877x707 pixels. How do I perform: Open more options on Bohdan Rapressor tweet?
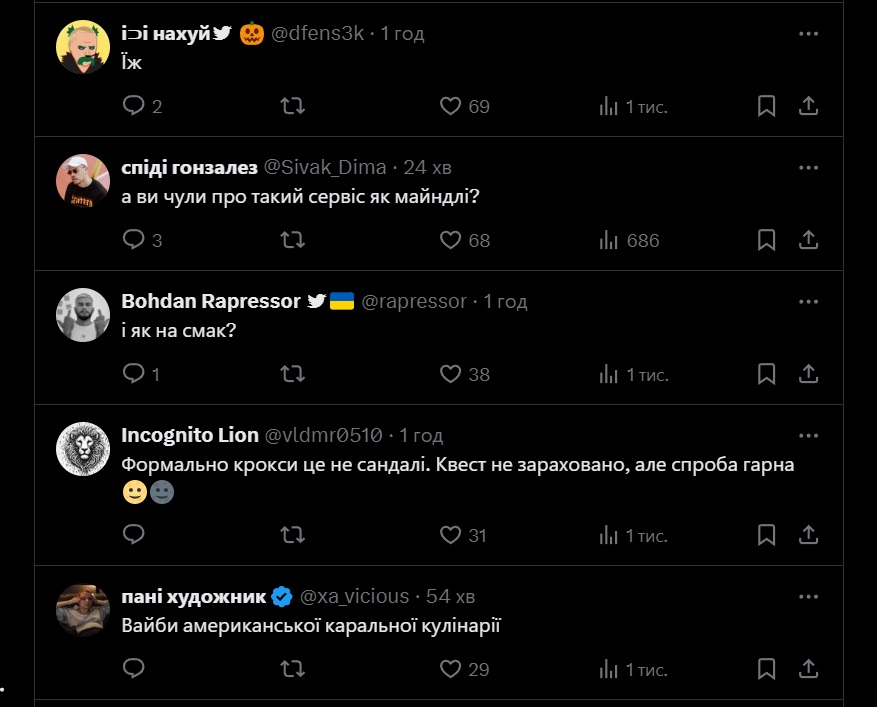coord(809,301)
